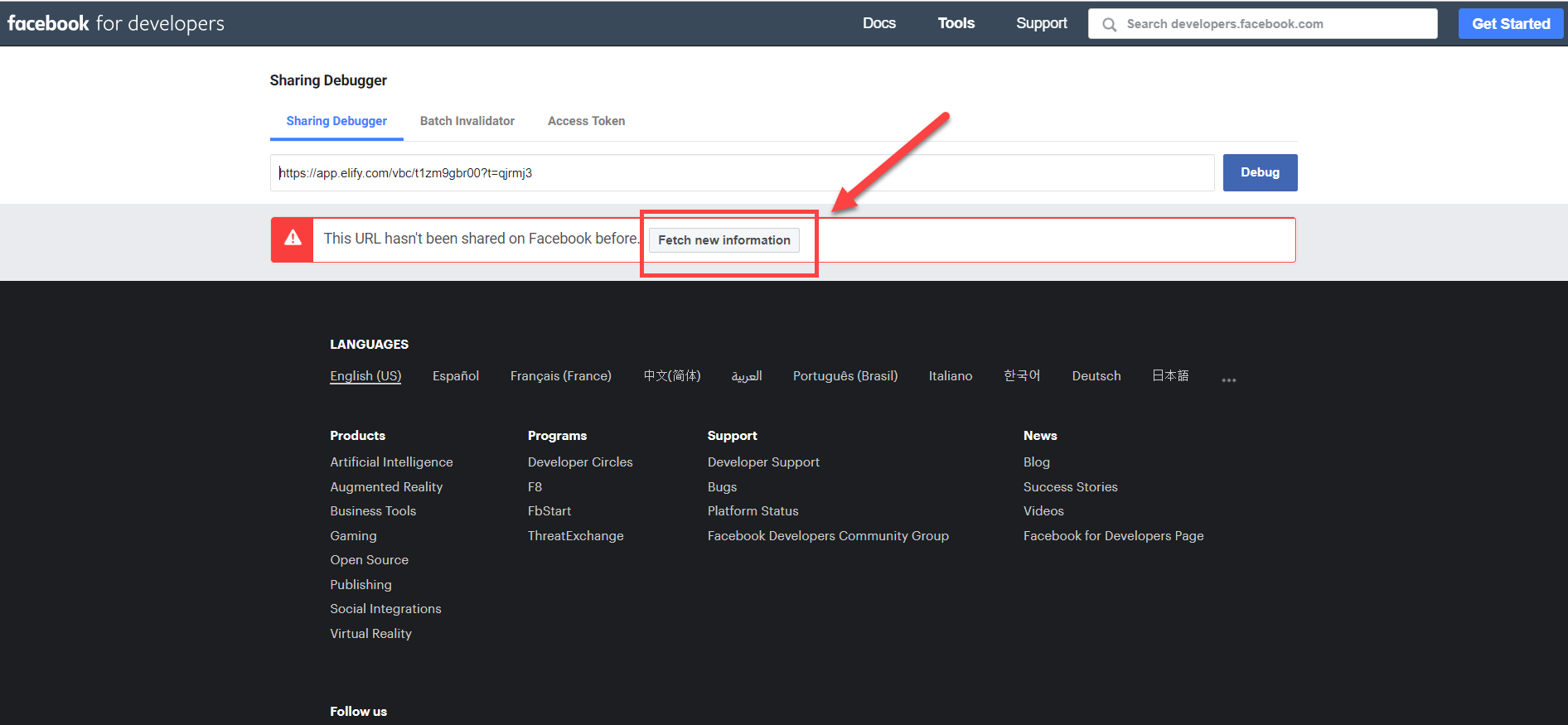Click the LANGUAGES footer heading

[x=369, y=345]
